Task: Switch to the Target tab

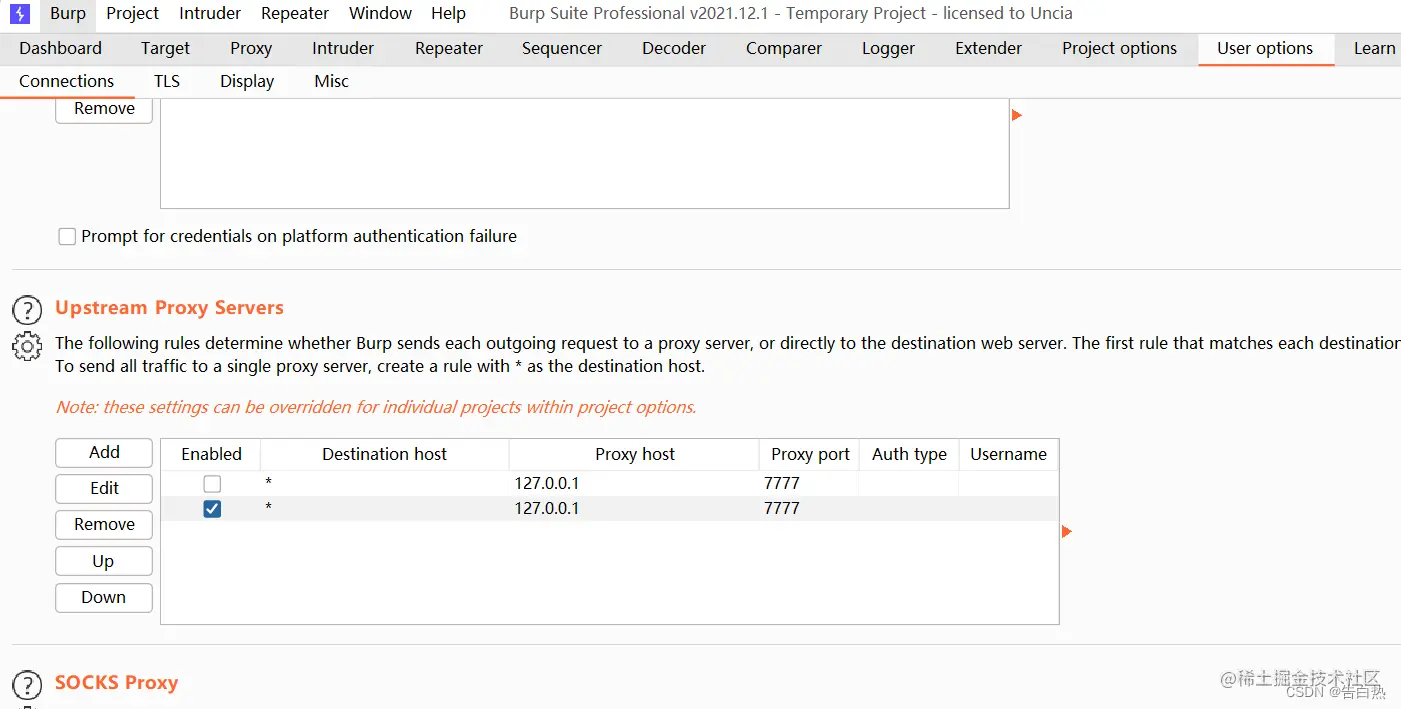Action: (165, 48)
